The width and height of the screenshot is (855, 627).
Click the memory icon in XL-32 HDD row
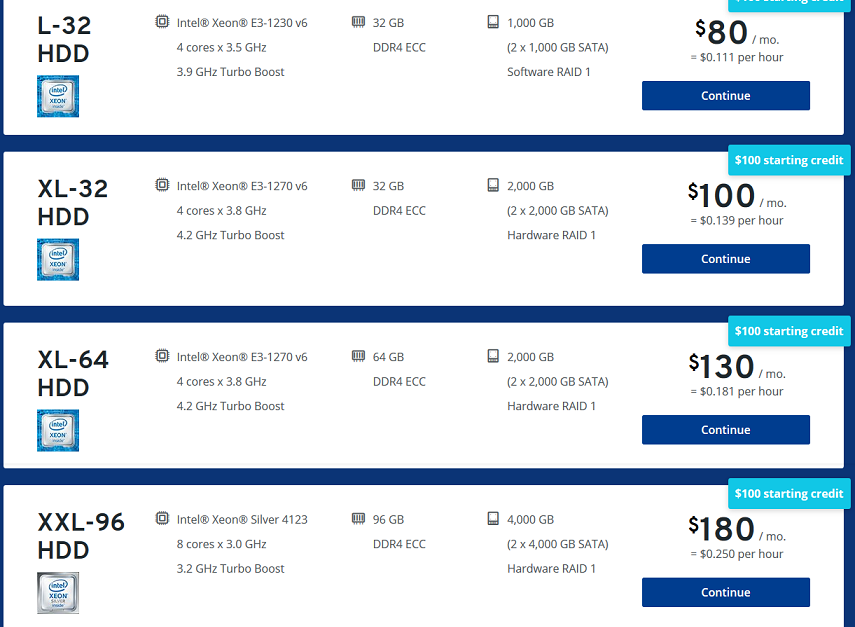pos(358,185)
